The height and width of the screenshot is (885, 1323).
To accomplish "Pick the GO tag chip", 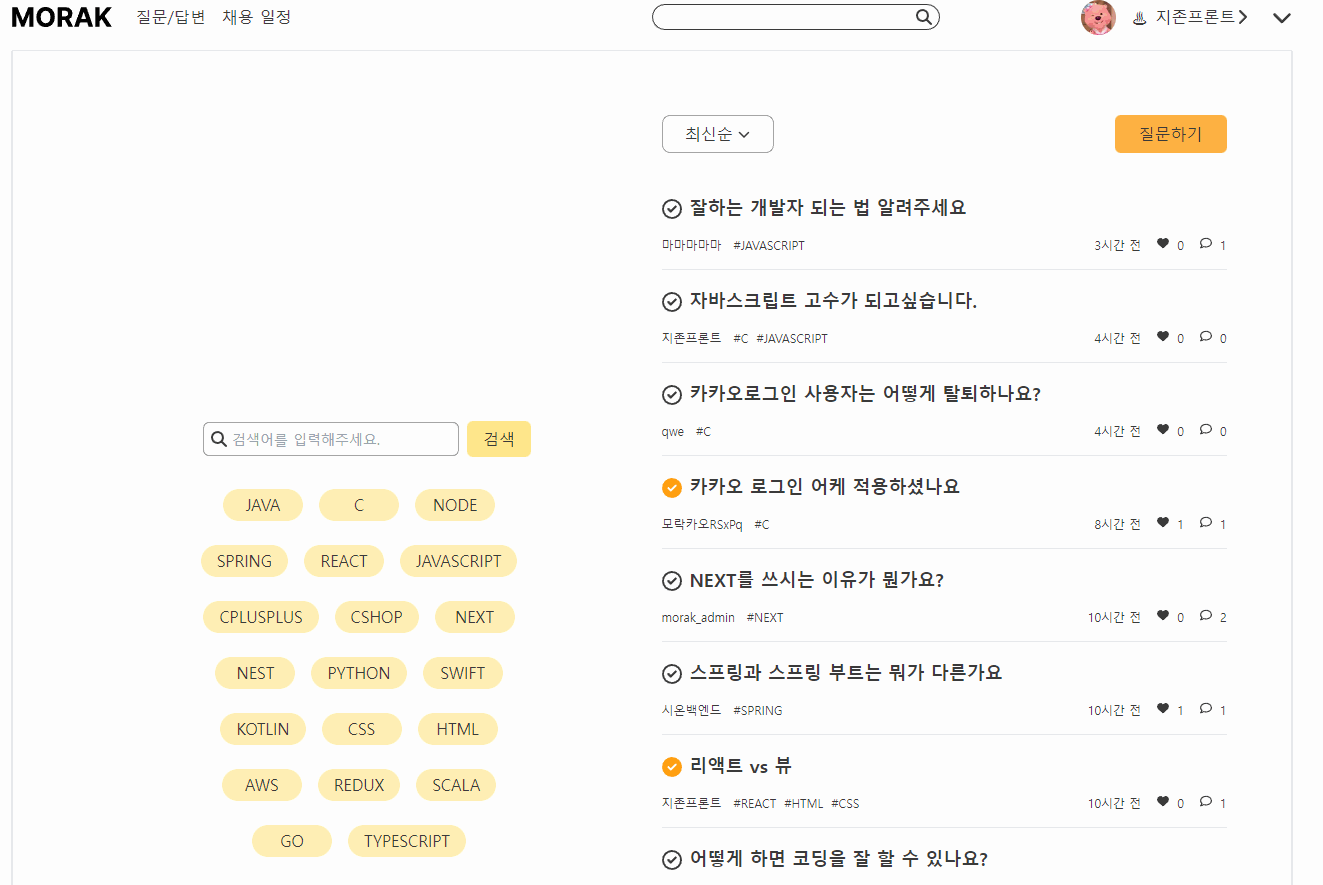I will 292,841.
